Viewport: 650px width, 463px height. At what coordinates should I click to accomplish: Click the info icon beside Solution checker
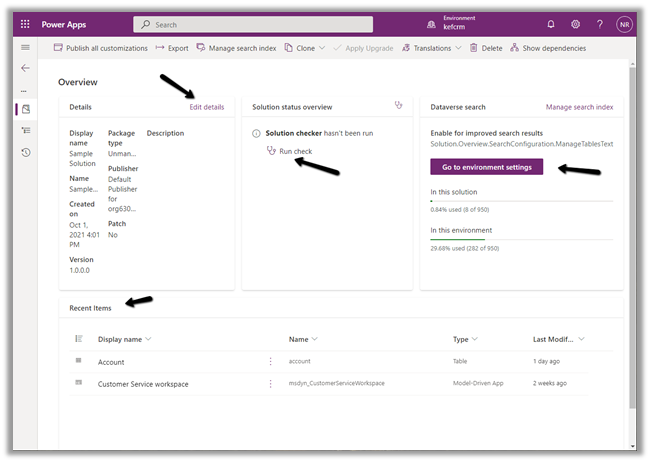point(256,133)
